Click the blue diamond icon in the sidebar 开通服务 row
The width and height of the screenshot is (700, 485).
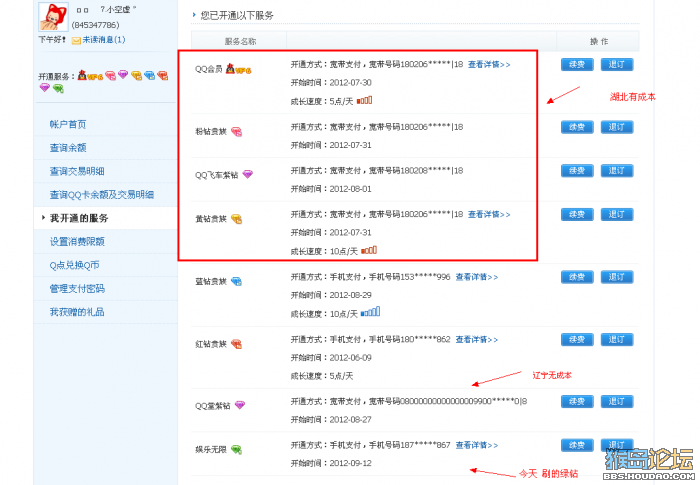(x=150, y=75)
